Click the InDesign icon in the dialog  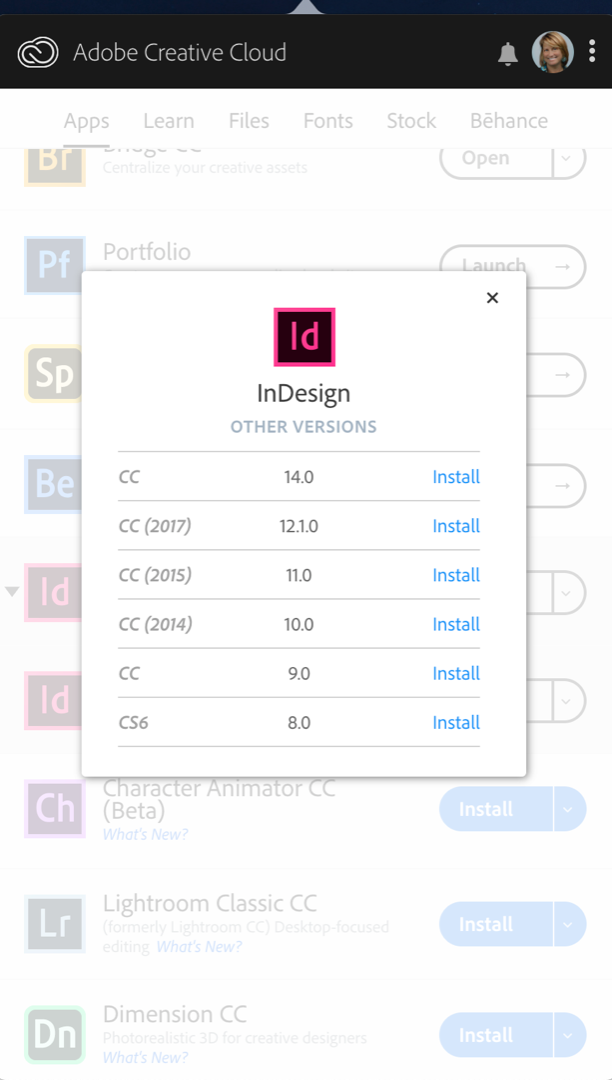(x=304, y=337)
